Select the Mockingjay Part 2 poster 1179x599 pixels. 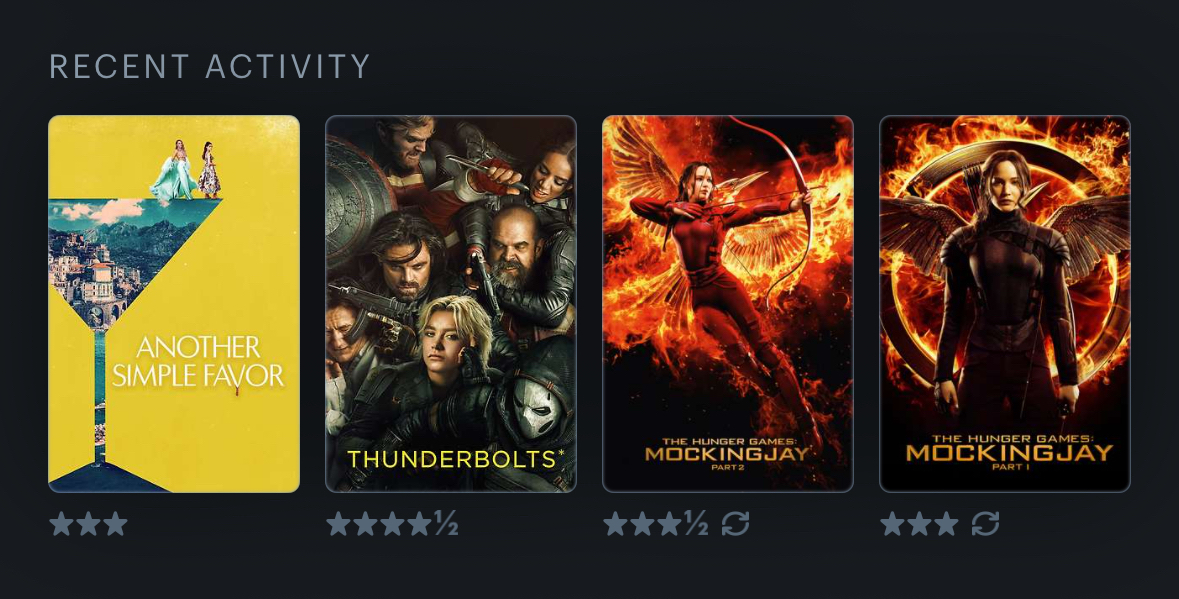pos(728,304)
